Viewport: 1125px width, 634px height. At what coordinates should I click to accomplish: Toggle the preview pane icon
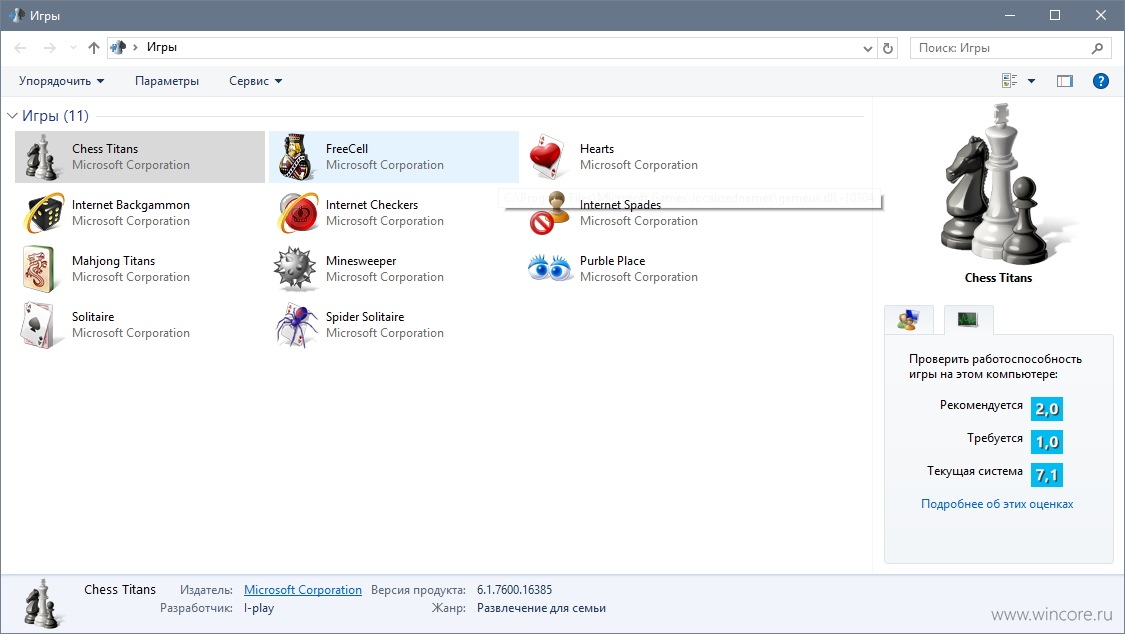[x=1065, y=81]
